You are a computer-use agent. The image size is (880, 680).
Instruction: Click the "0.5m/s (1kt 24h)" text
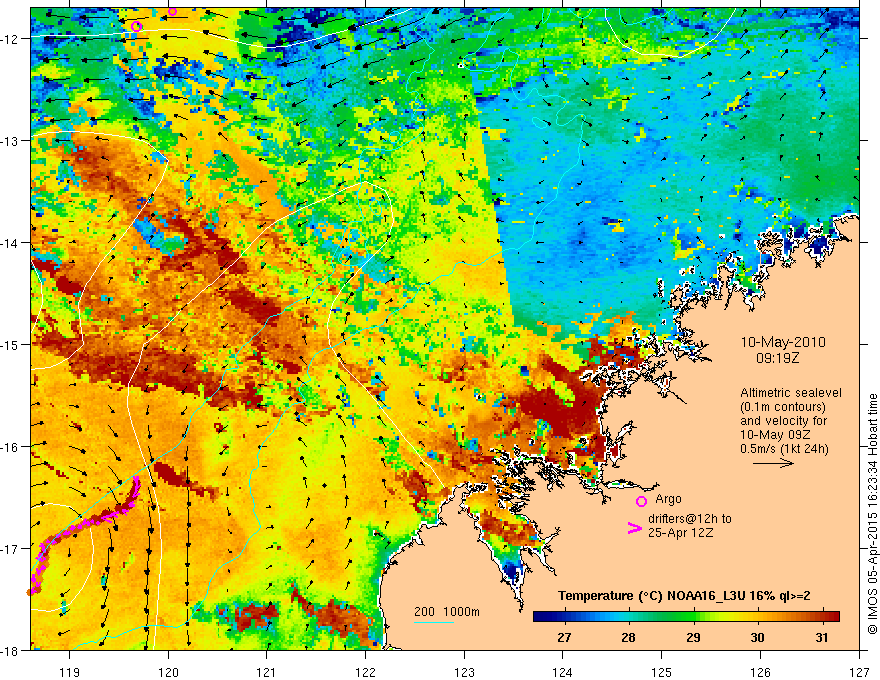784,449
